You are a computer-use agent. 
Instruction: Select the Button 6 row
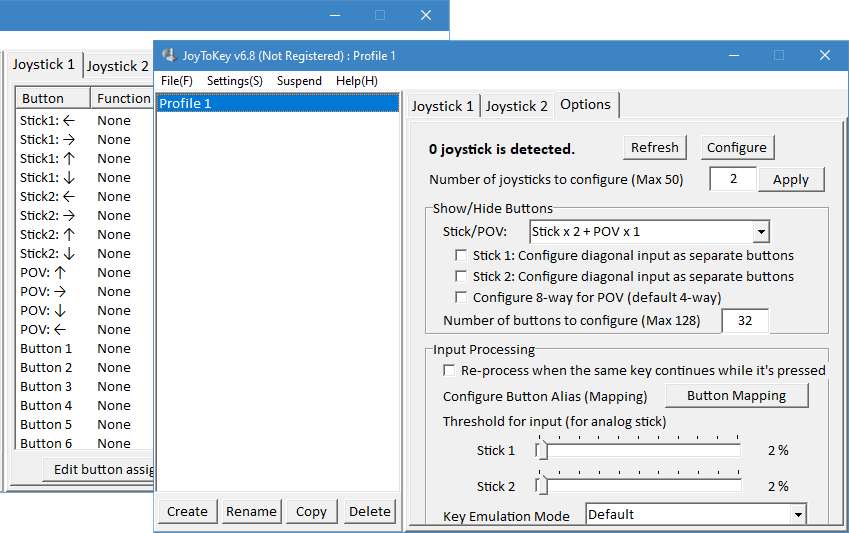tap(85, 443)
